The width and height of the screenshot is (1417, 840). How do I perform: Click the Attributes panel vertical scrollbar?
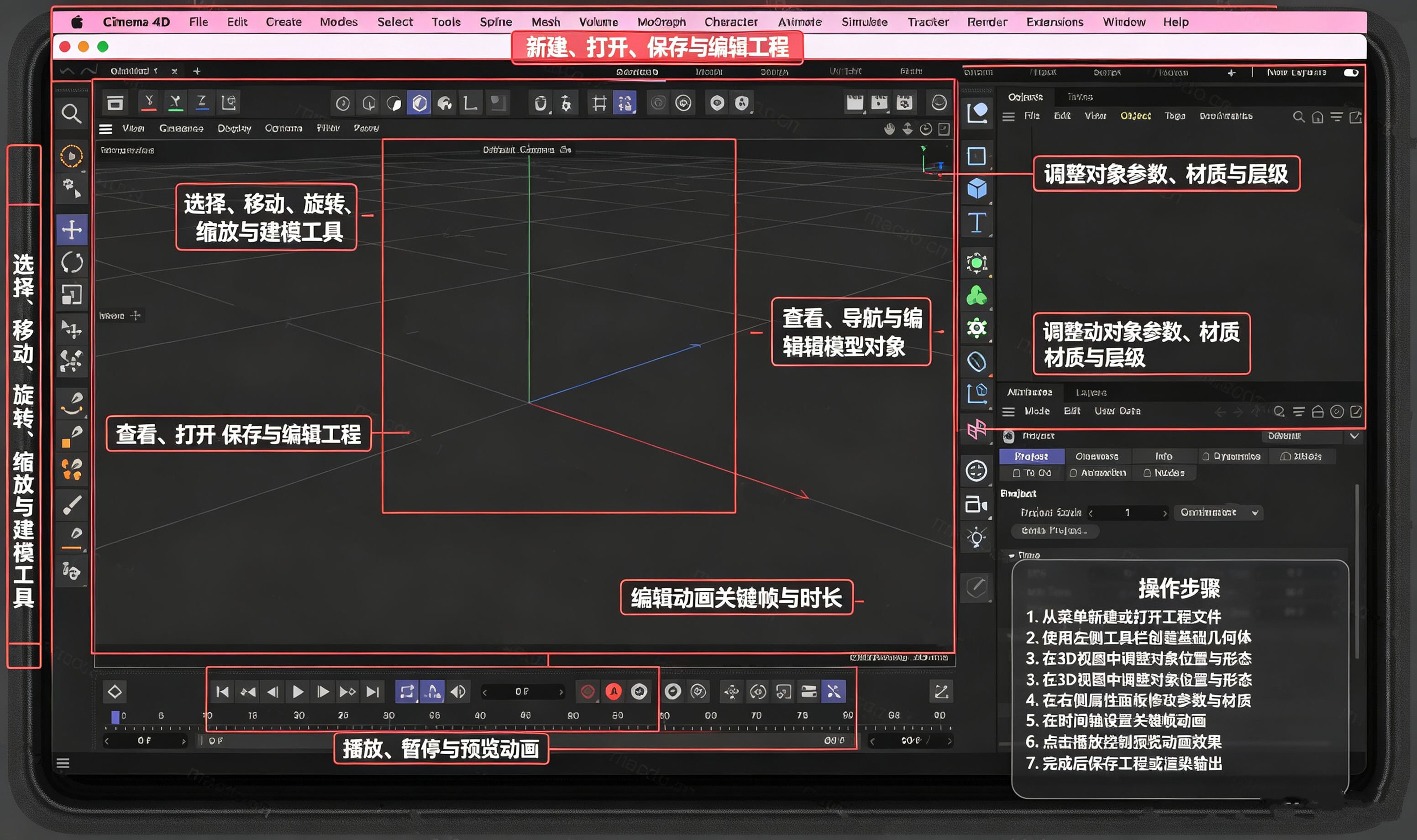[x=1356, y=572]
